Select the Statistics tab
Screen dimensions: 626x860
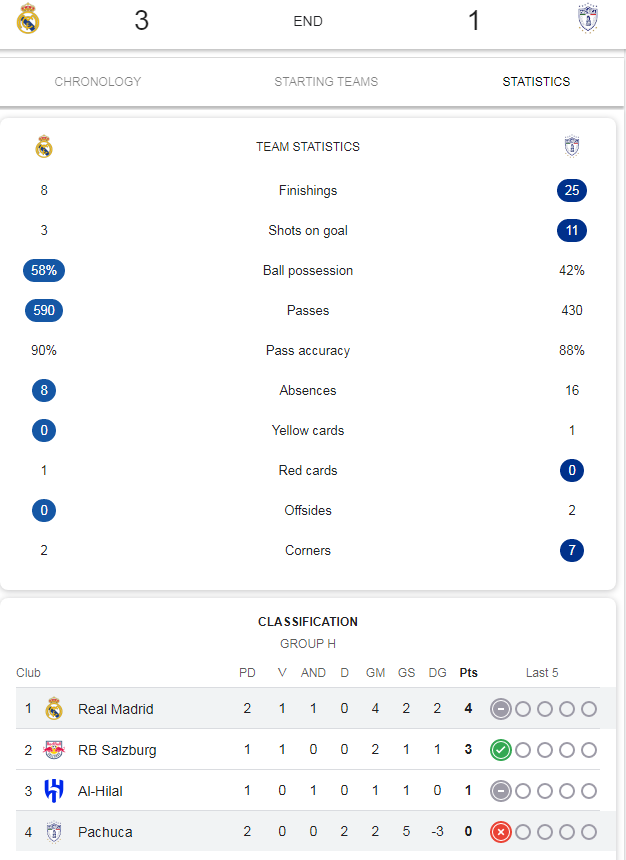[536, 82]
